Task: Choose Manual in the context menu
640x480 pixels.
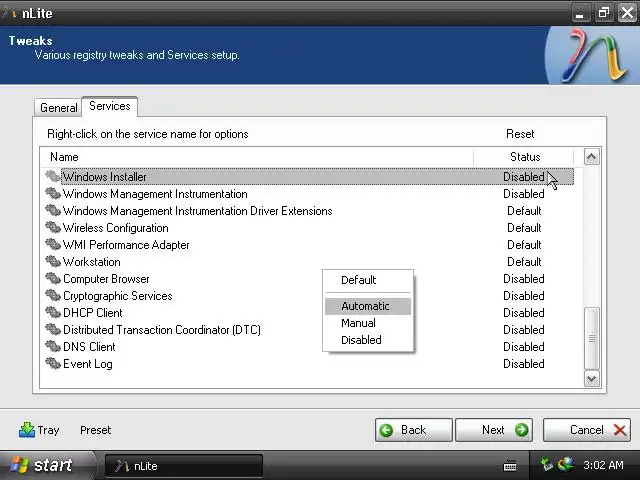Action: [x=368, y=323]
